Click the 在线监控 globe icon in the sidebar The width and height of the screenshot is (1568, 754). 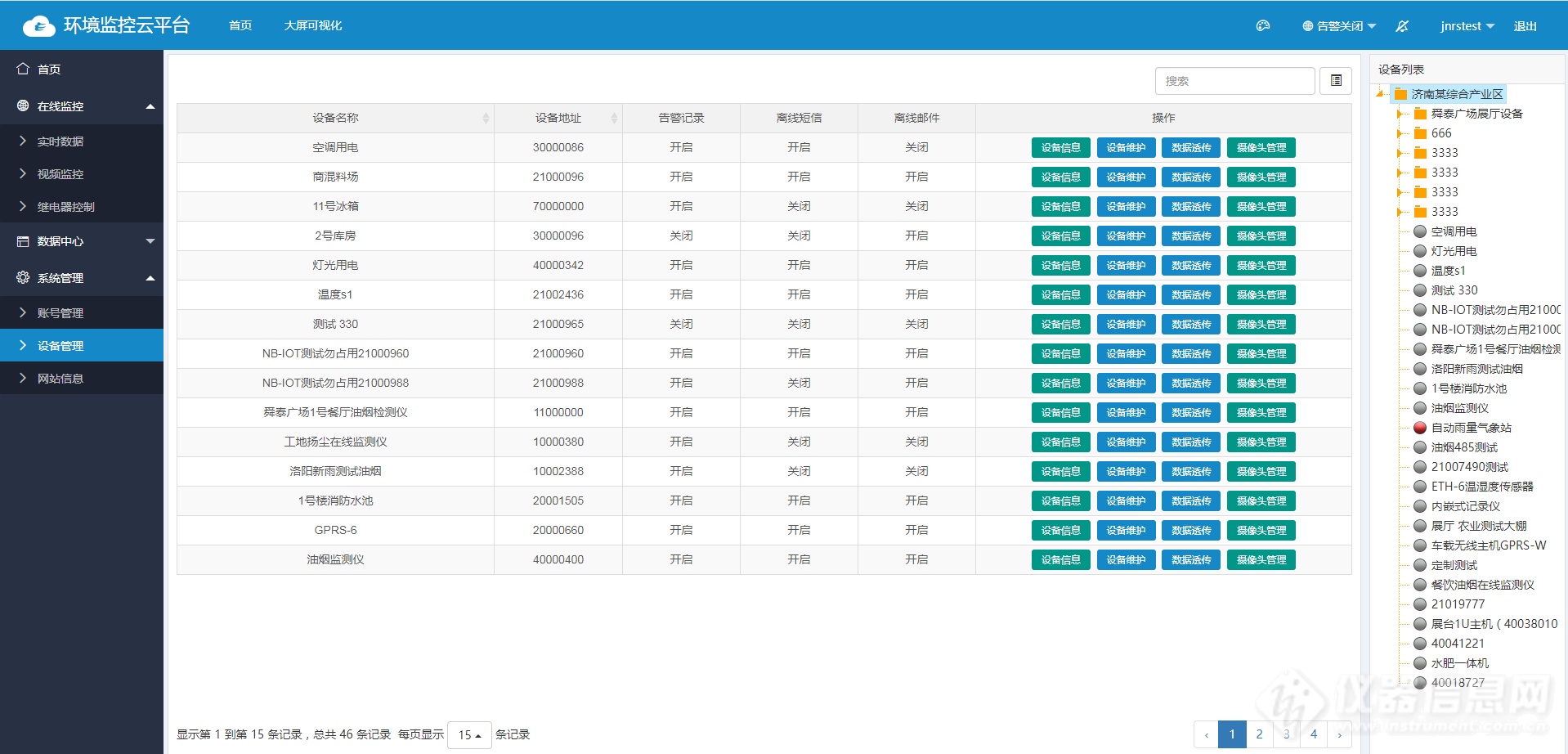(x=23, y=105)
